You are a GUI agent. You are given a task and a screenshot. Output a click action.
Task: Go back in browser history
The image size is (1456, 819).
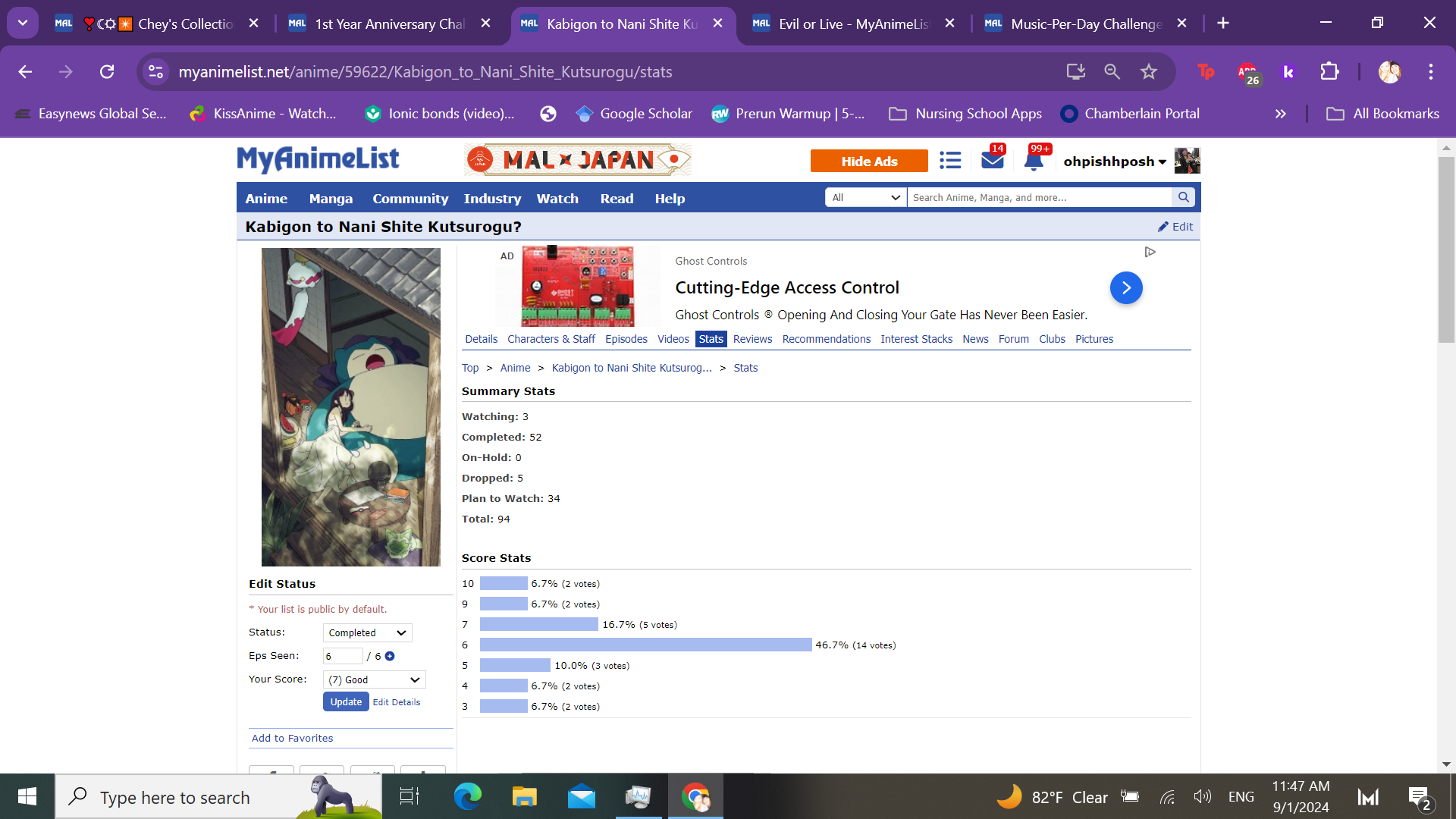pos(25,71)
